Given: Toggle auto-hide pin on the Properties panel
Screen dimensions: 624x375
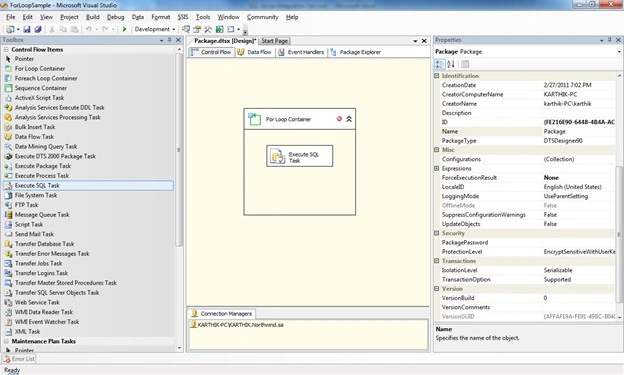Looking at the screenshot, I should (x=609, y=40).
